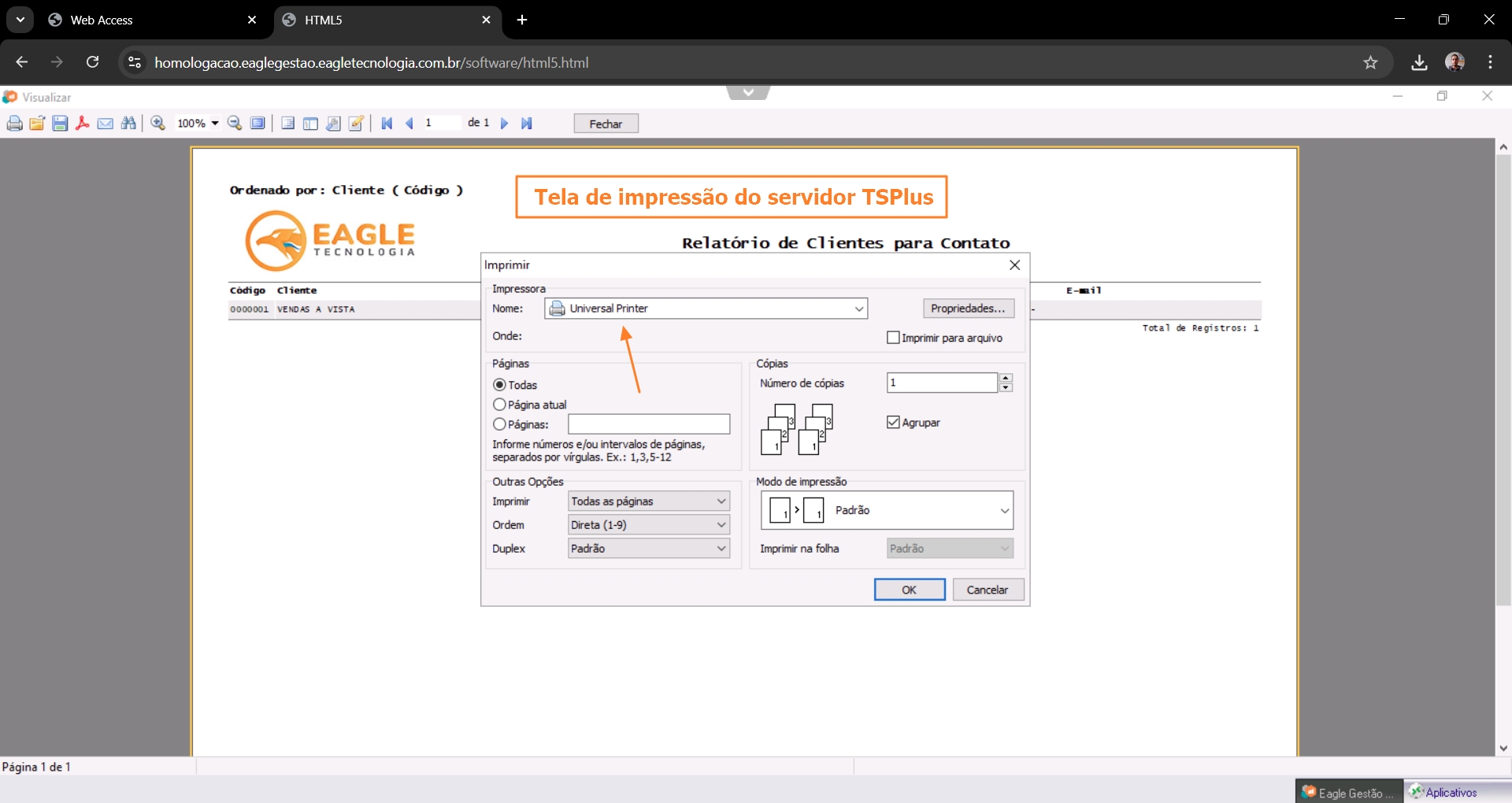1512x803 pixels.
Task: Enable Imprimir para arquivo checkbox
Action: click(893, 338)
